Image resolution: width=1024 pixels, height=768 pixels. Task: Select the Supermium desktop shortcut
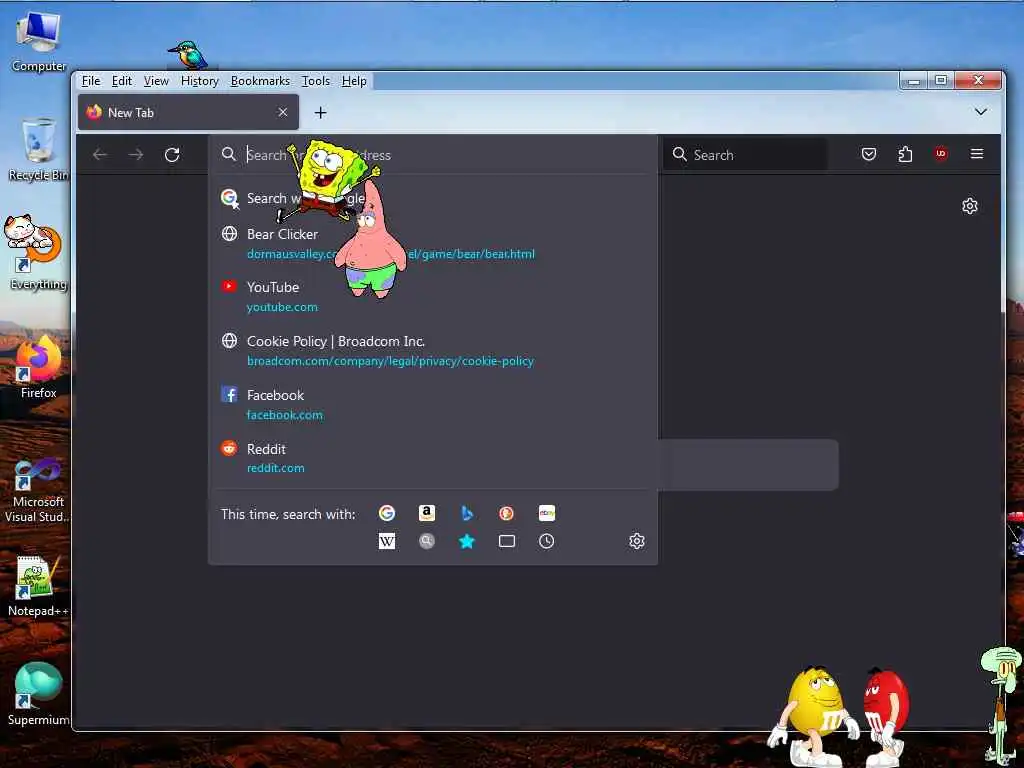coord(38,694)
